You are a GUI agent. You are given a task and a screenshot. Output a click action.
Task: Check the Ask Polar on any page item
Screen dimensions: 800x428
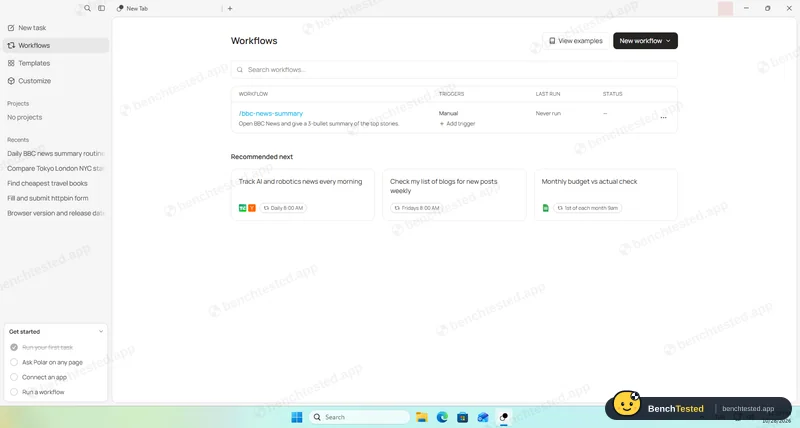click(14, 362)
